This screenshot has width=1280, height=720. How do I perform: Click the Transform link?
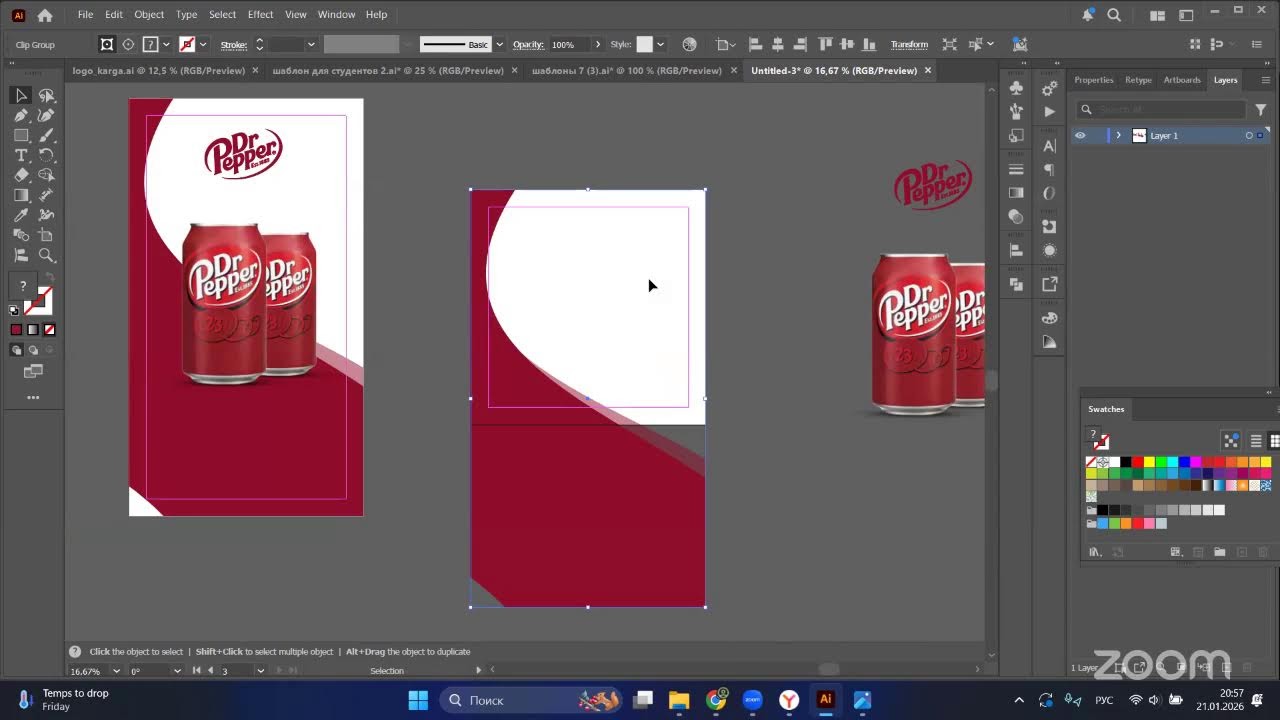tap(909, 45)
